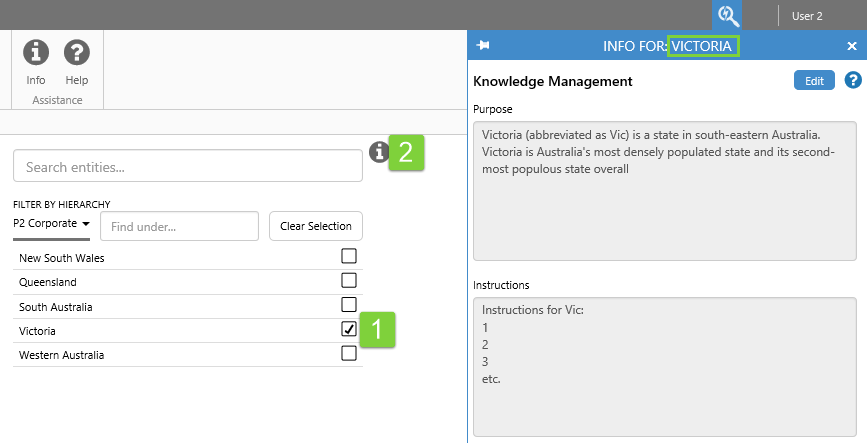This screenshot has width=867, height=443.
Task: Open Help from the Assistance ribbon
Action: (x=77, y=52)
